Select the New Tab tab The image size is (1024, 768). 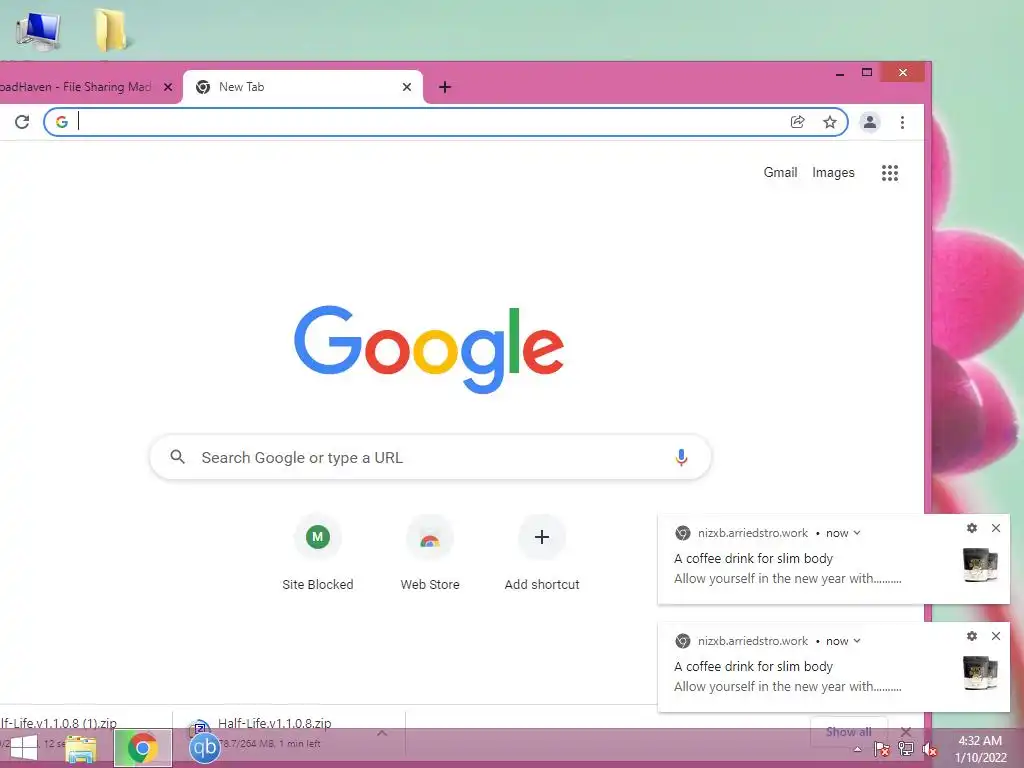[x=303, y=87]
